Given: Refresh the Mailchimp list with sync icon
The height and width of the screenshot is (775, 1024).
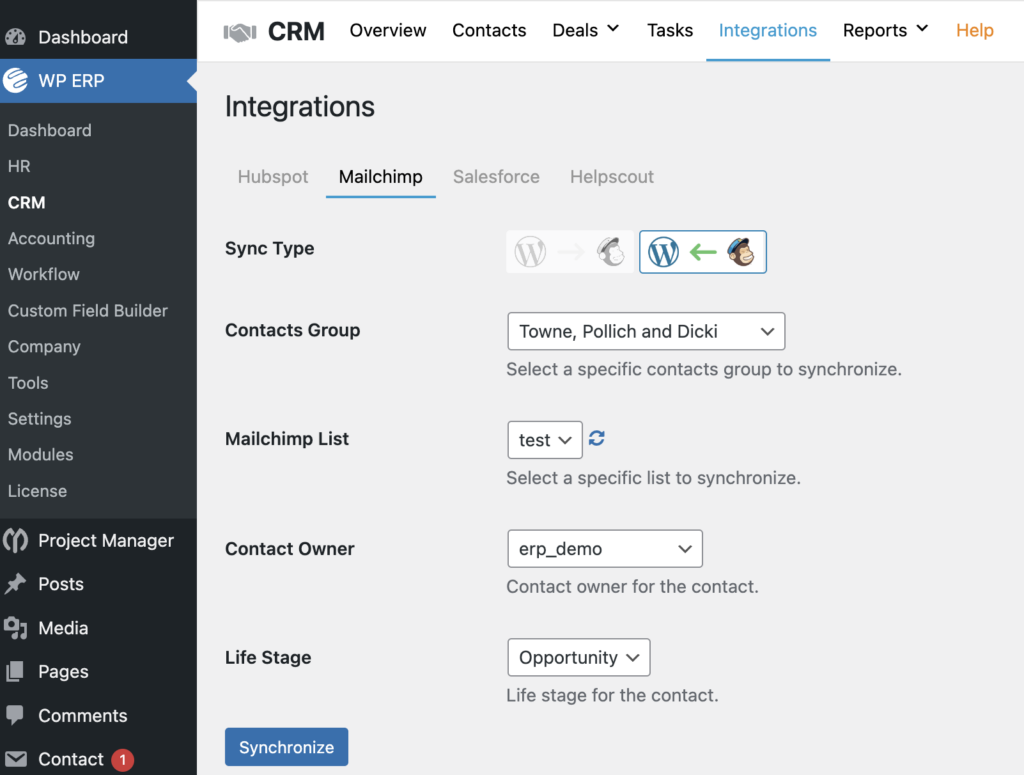Looking at the screenshot, I should tap(596, 438).
